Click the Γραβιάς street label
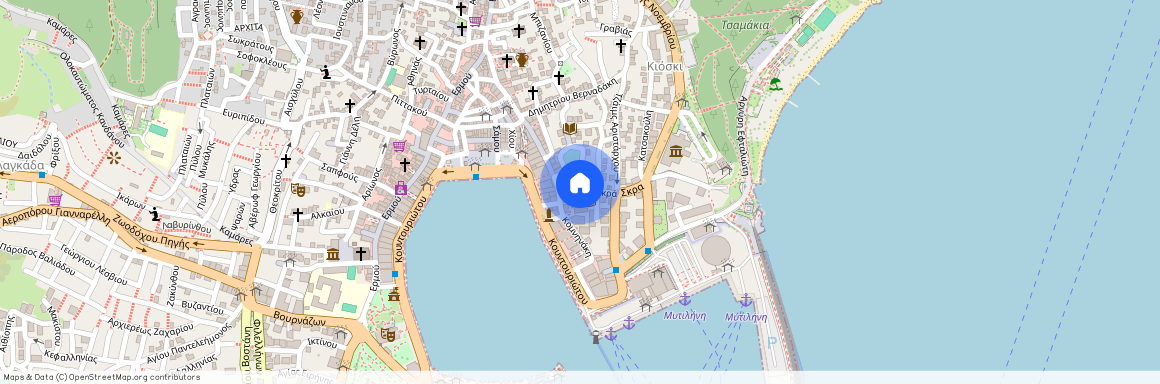1160x384 pixels. [x=616, y=30]
